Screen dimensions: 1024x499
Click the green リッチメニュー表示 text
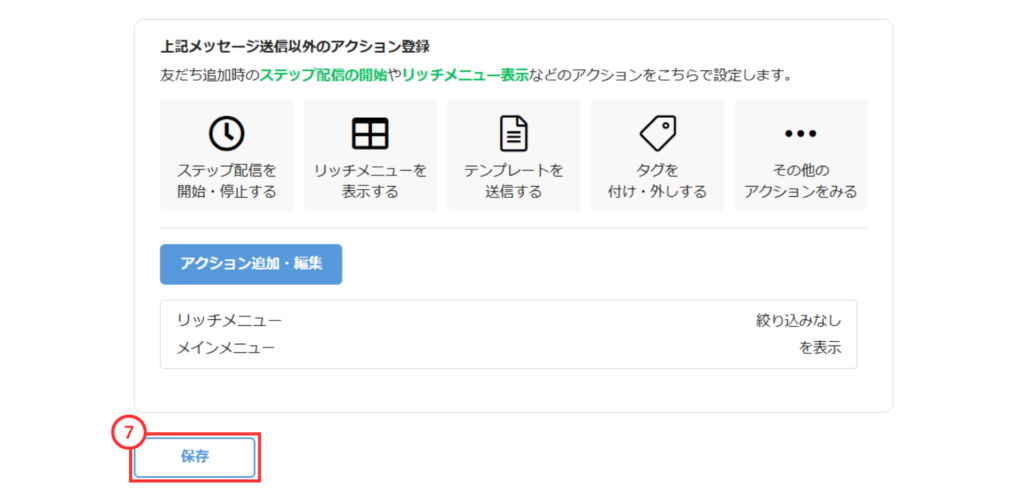click(x=465, y=76)
